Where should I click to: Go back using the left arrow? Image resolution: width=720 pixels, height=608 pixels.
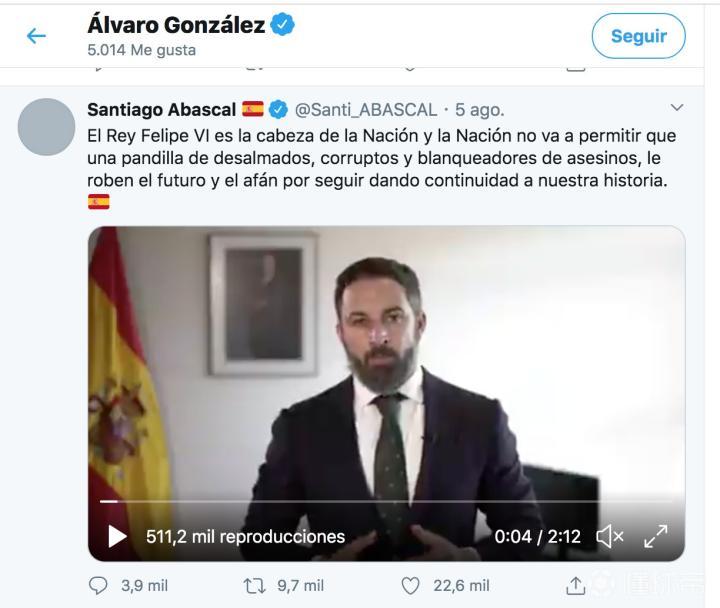[x=36, y=36]
